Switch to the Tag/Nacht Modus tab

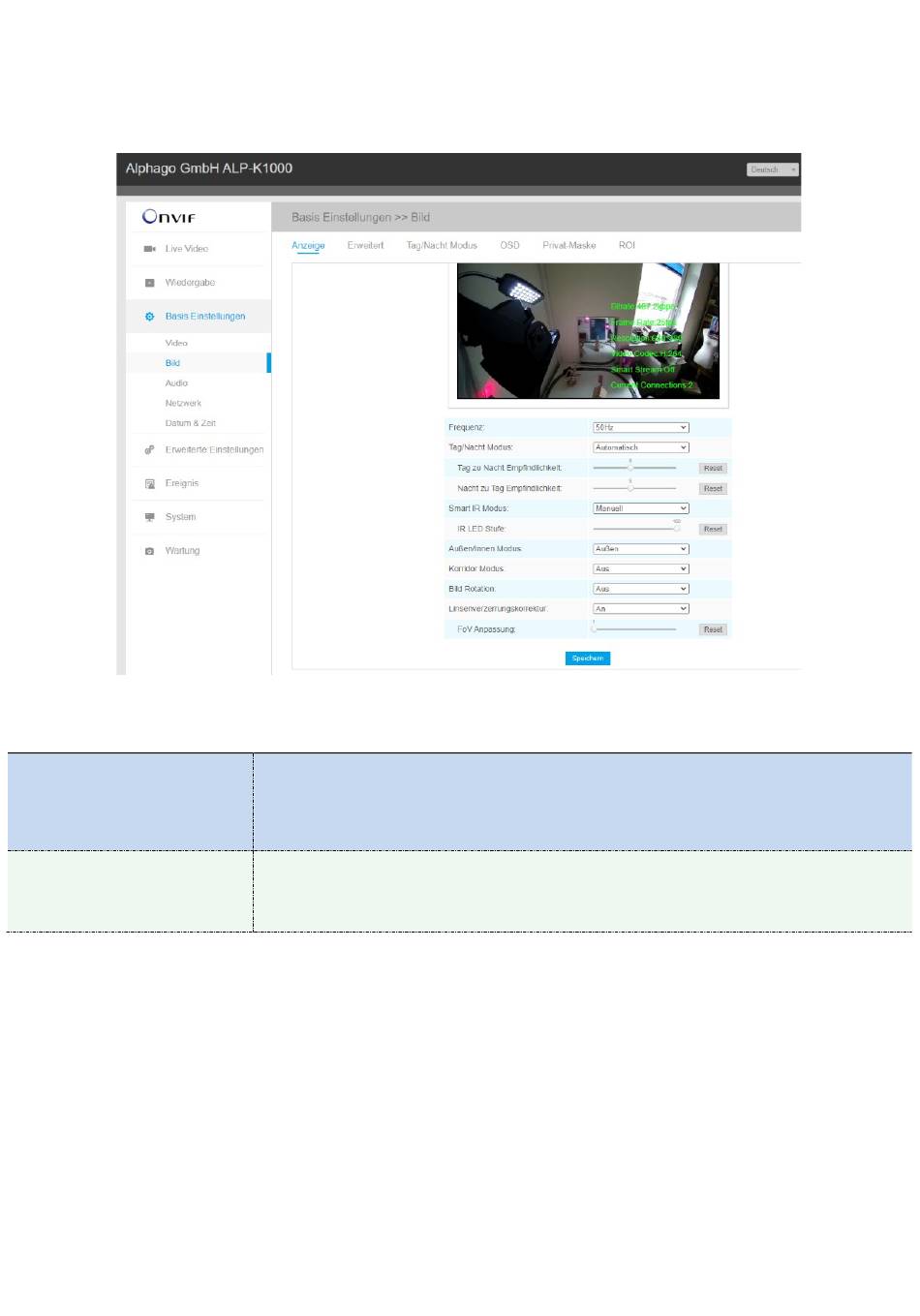coord(442,246)
